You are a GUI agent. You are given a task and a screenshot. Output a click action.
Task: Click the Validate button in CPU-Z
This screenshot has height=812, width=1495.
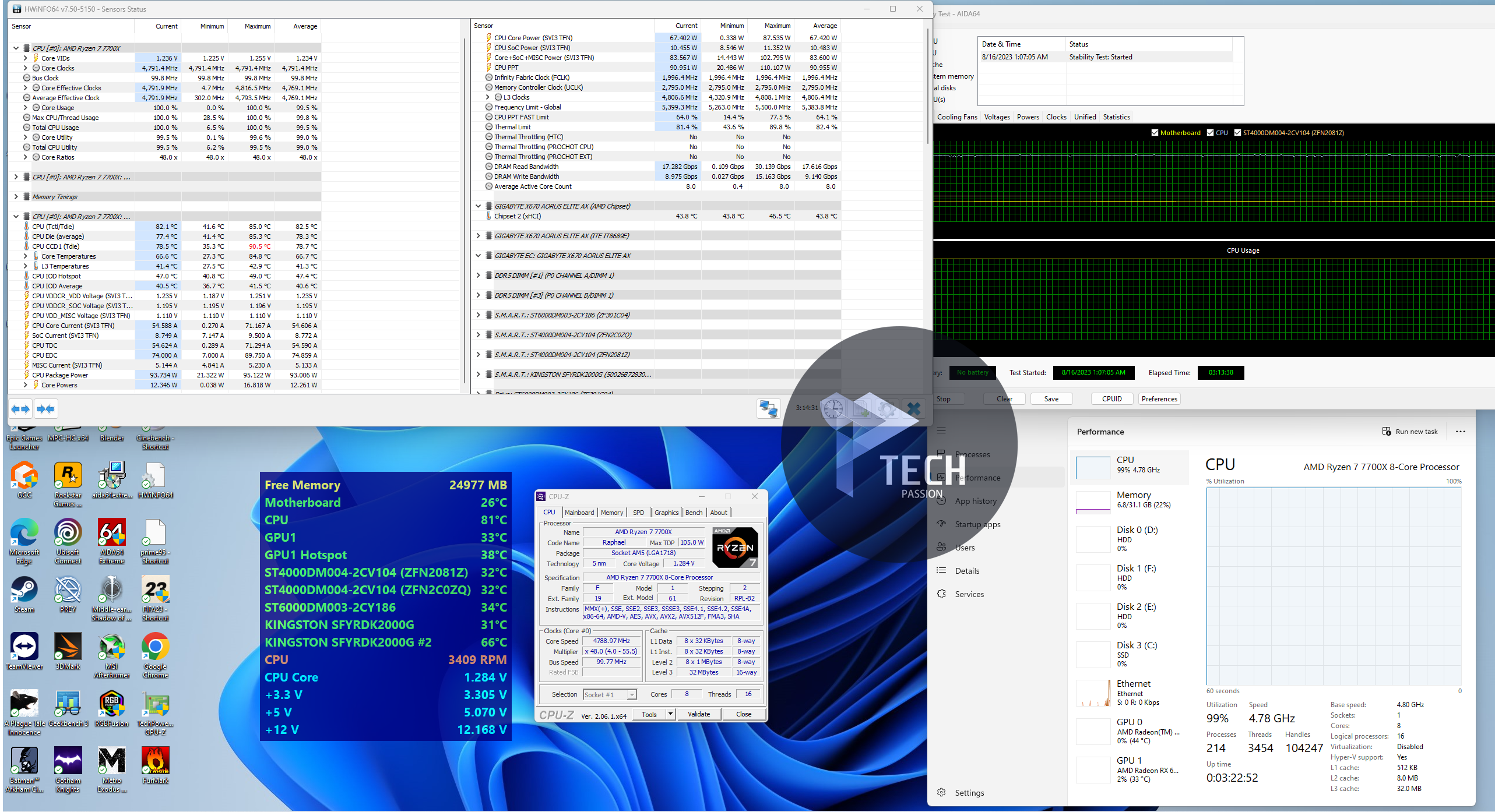coord(699,715)
